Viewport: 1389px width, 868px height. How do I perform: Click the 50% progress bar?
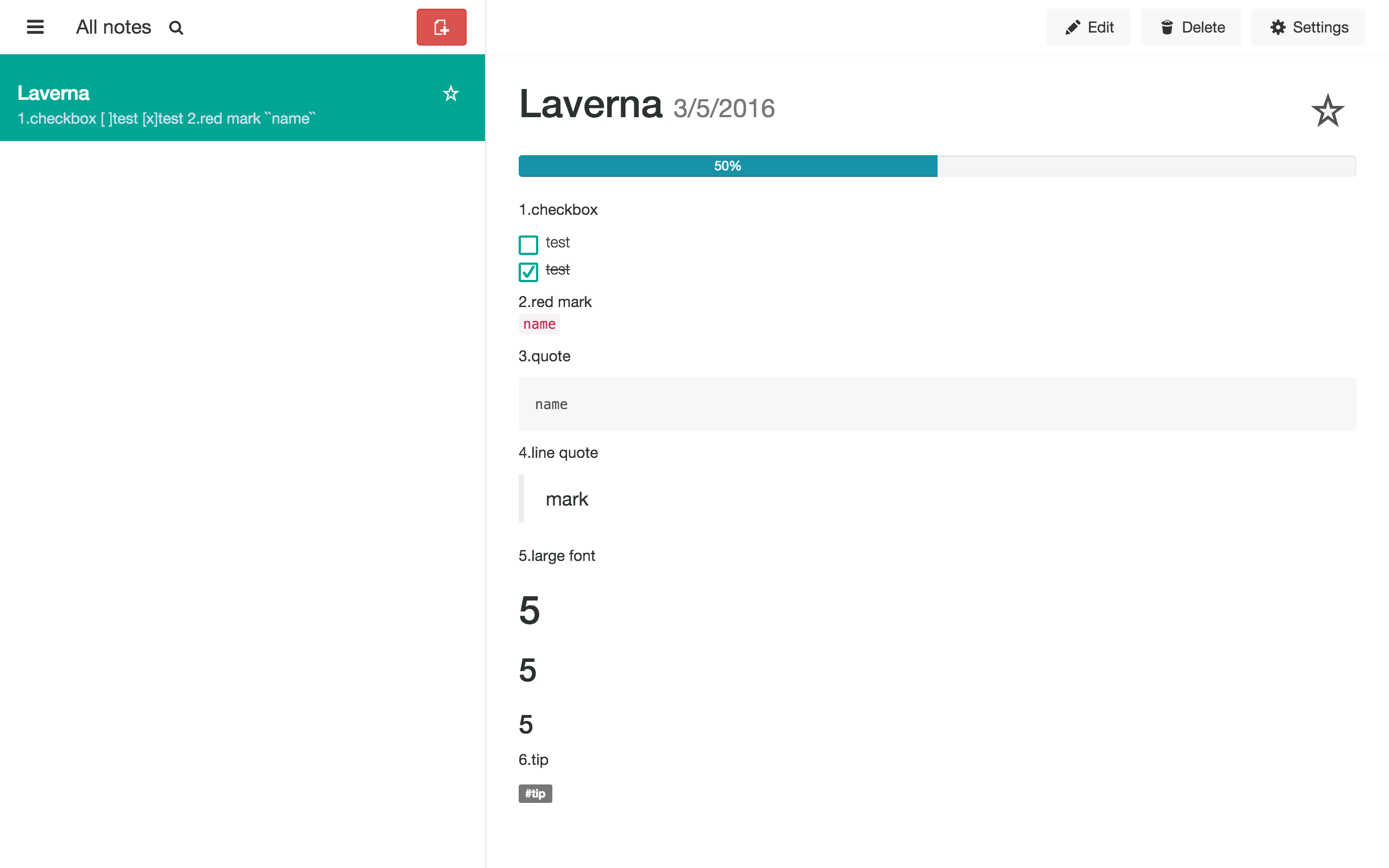tap(937, 166)
